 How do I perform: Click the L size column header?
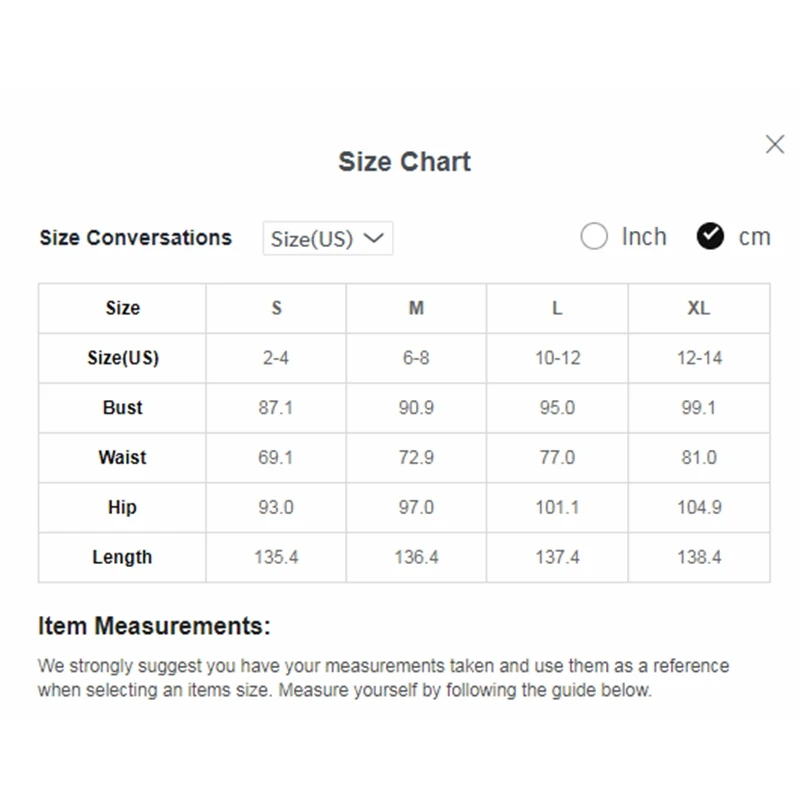pyautogui.click(x=557, y=308)
